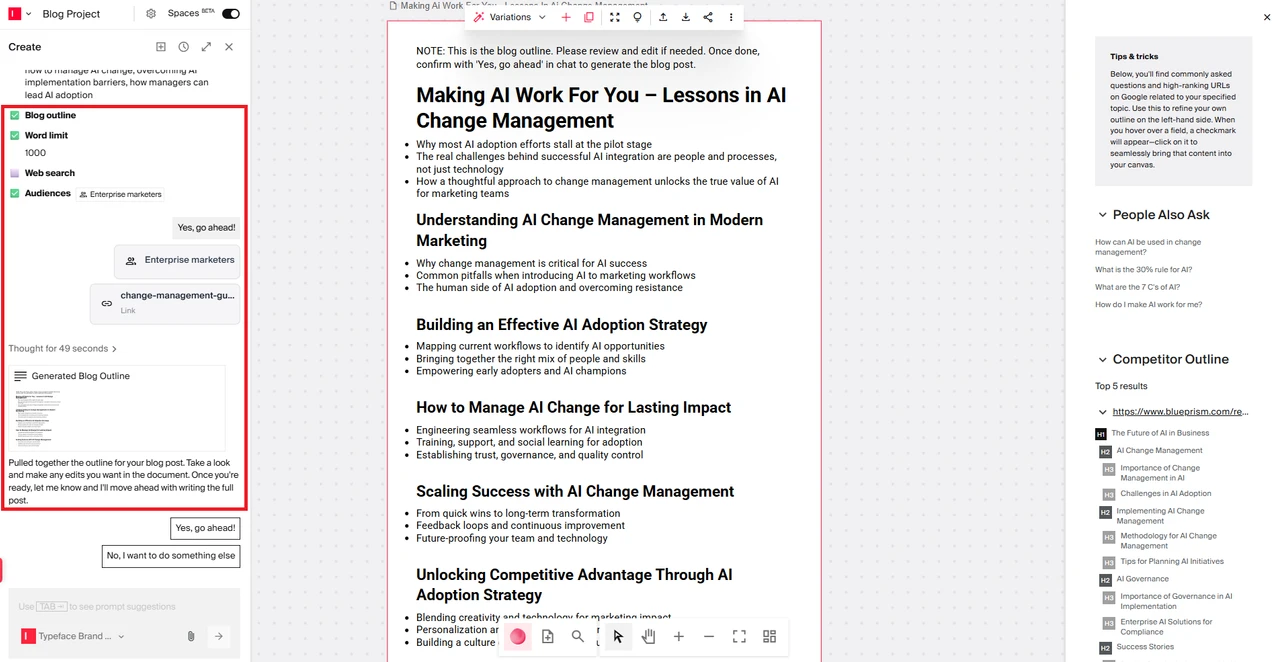The image size is (1272, 662).
Task: Open the blueprism.com competitor URL link
Action: [x=1180, y=412]
